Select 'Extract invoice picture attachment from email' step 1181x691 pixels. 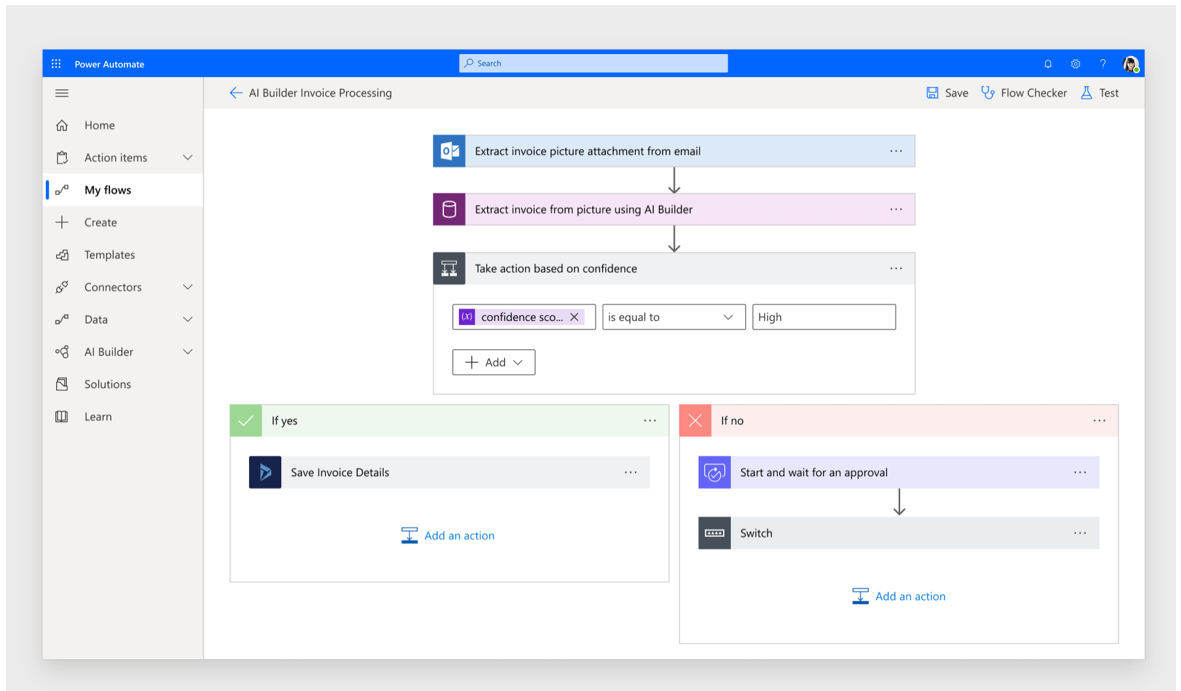point(674,151)
